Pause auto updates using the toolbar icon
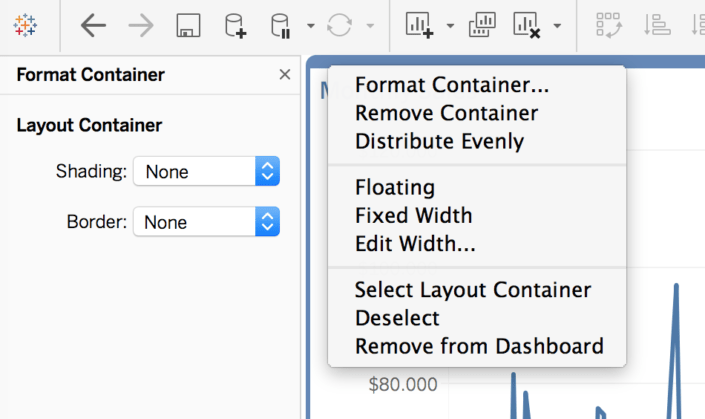The image size is (705, 419). click(x=283, y=26)
